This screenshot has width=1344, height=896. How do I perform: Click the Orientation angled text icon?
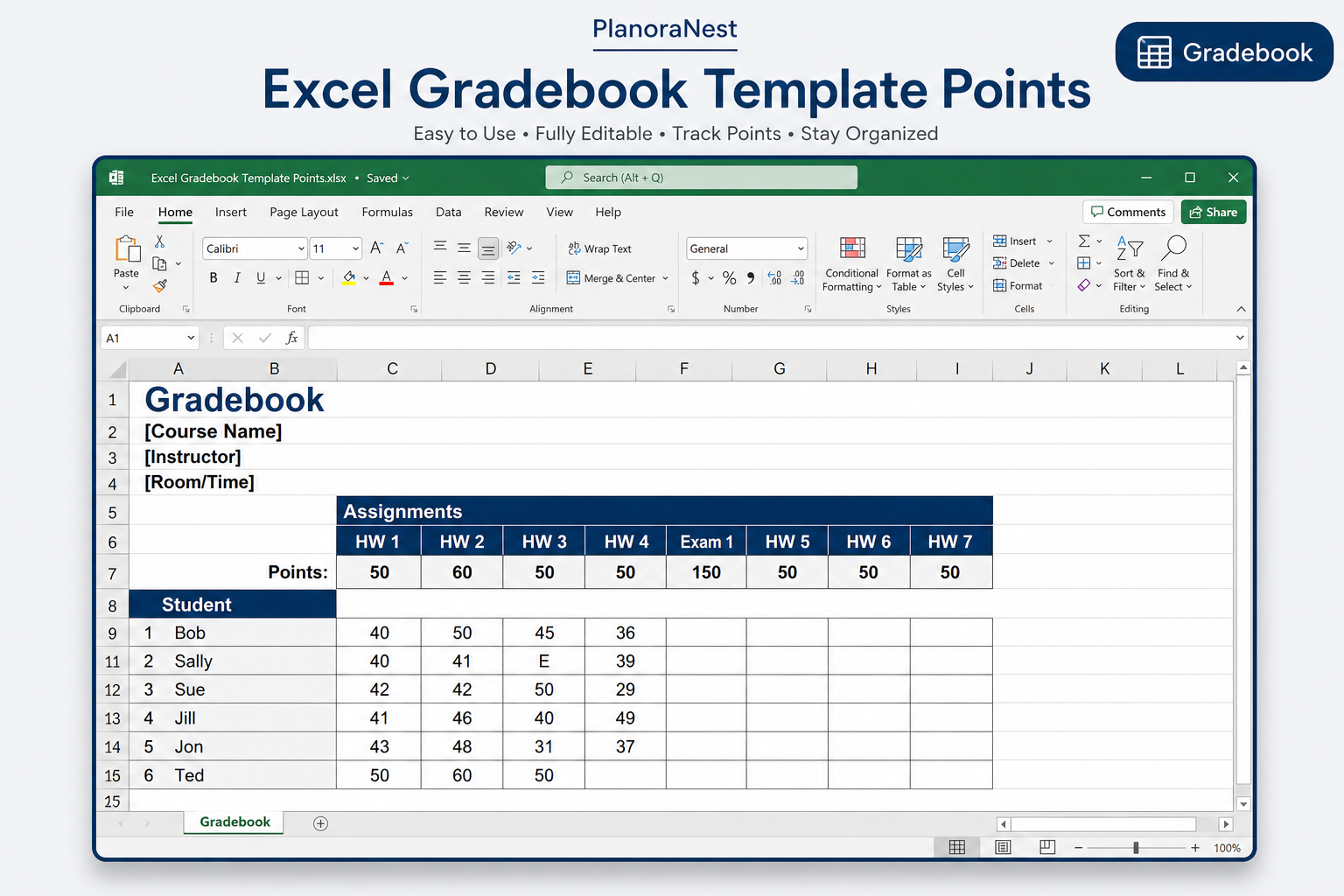[x=514, y=248]
